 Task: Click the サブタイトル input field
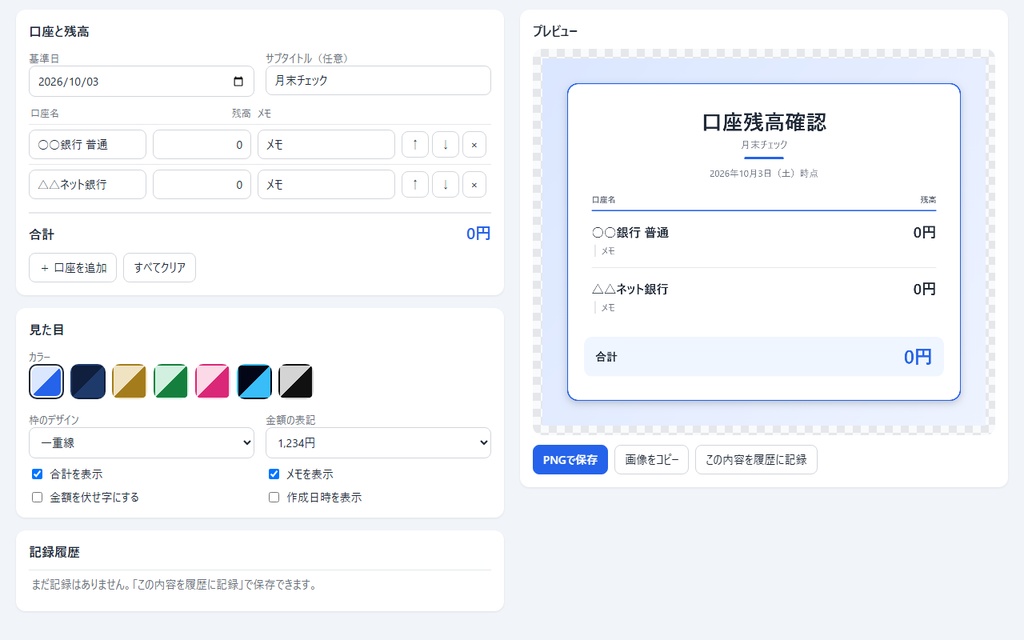click(x=378, y=80)
